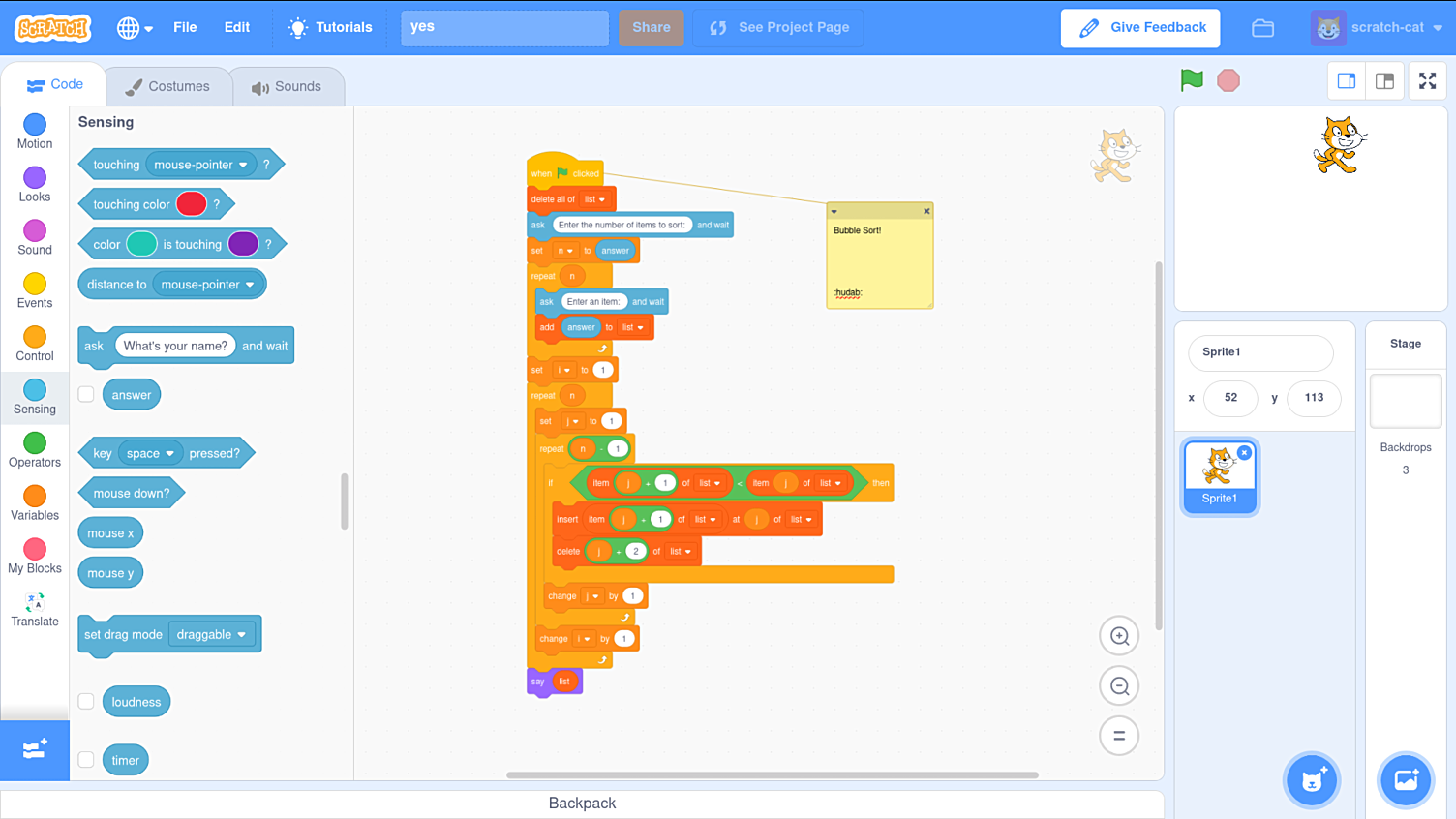Switch to the Costumes tab
The width and height of the screenshot is (1456, 819).
tap(167, 86)
